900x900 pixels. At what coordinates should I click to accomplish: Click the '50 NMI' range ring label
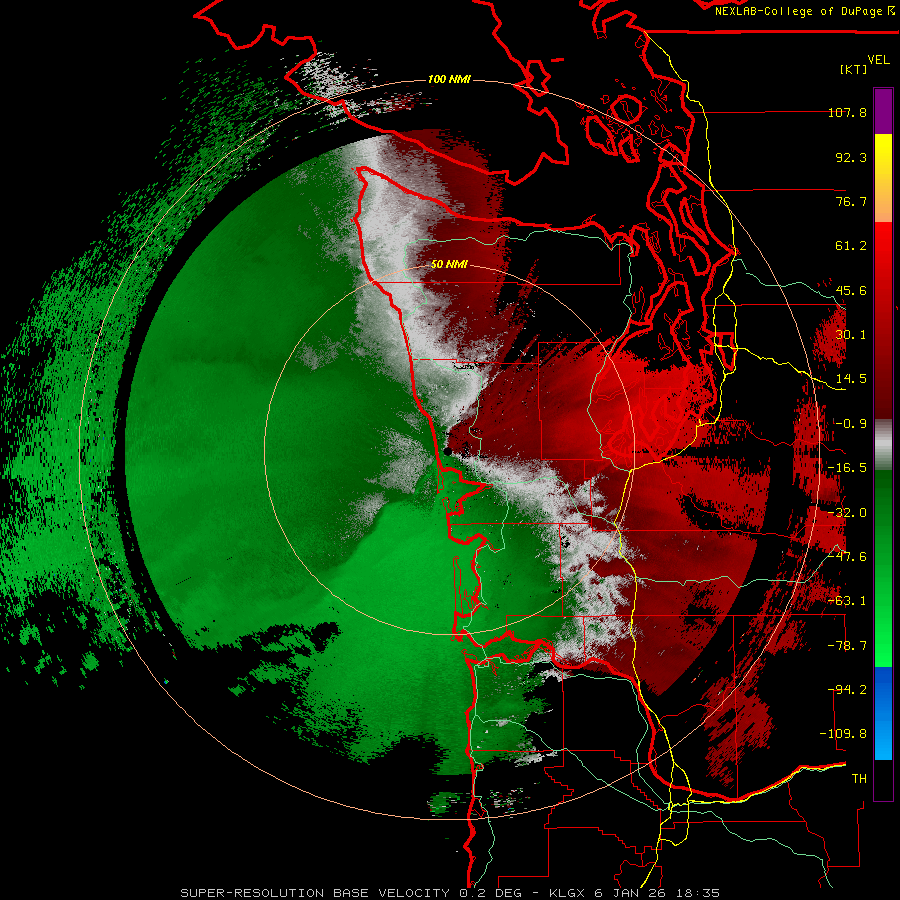pyautogui.click(x=449, y=265)
